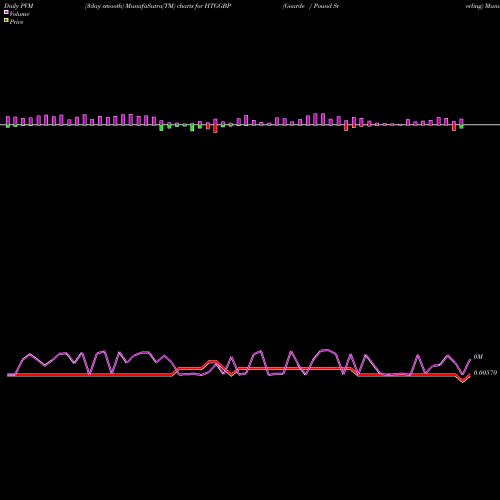Click the Volume legend color swatch
500x500 pixels.
pos(6,12)
